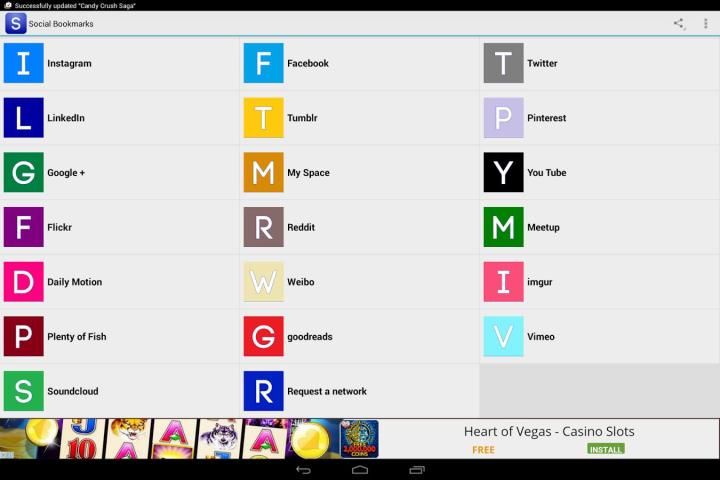720x480 pixels.
Task: Tap the Android back navigation button
Action: tap(303, 470)
